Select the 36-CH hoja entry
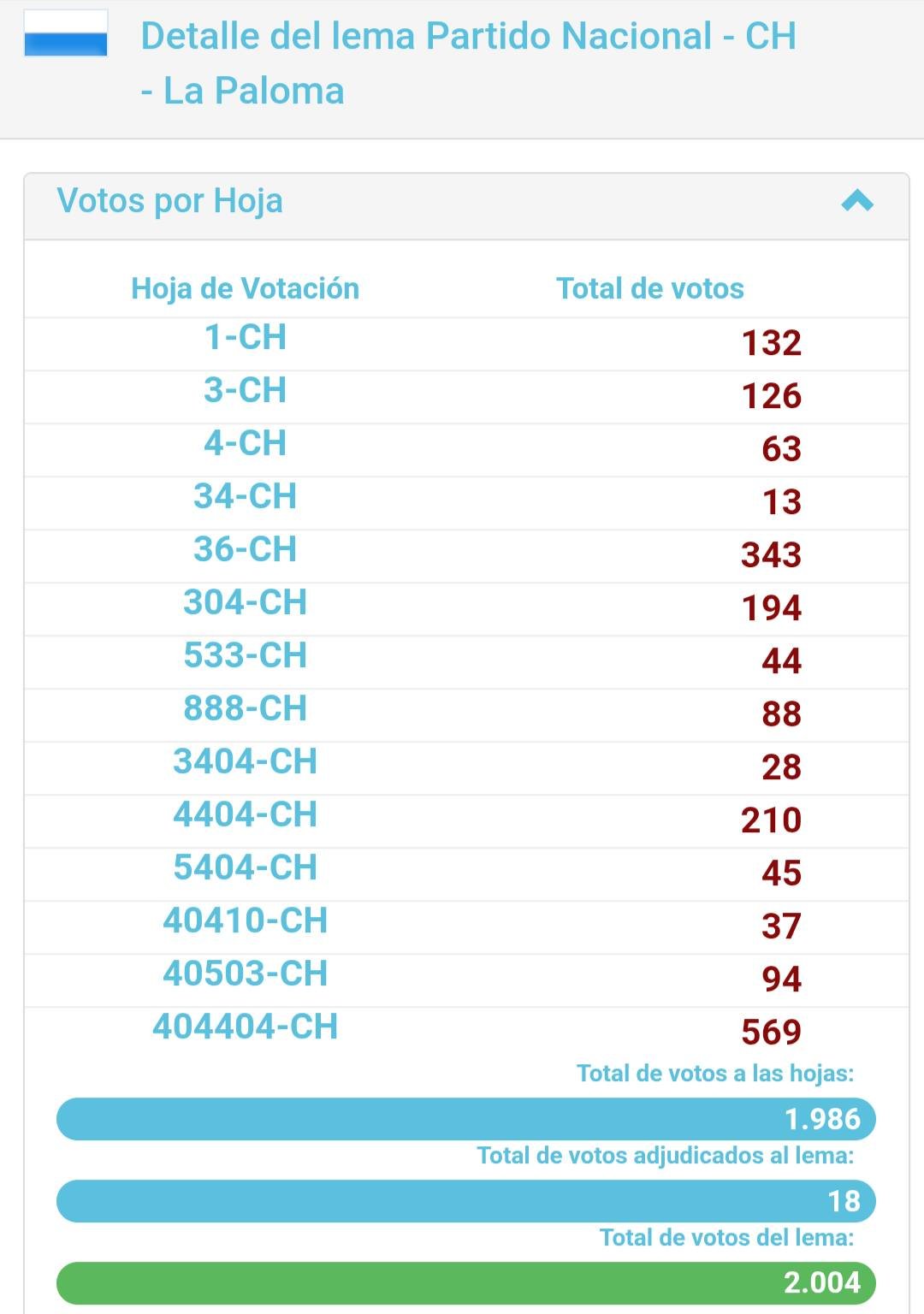 pos(245,549)
